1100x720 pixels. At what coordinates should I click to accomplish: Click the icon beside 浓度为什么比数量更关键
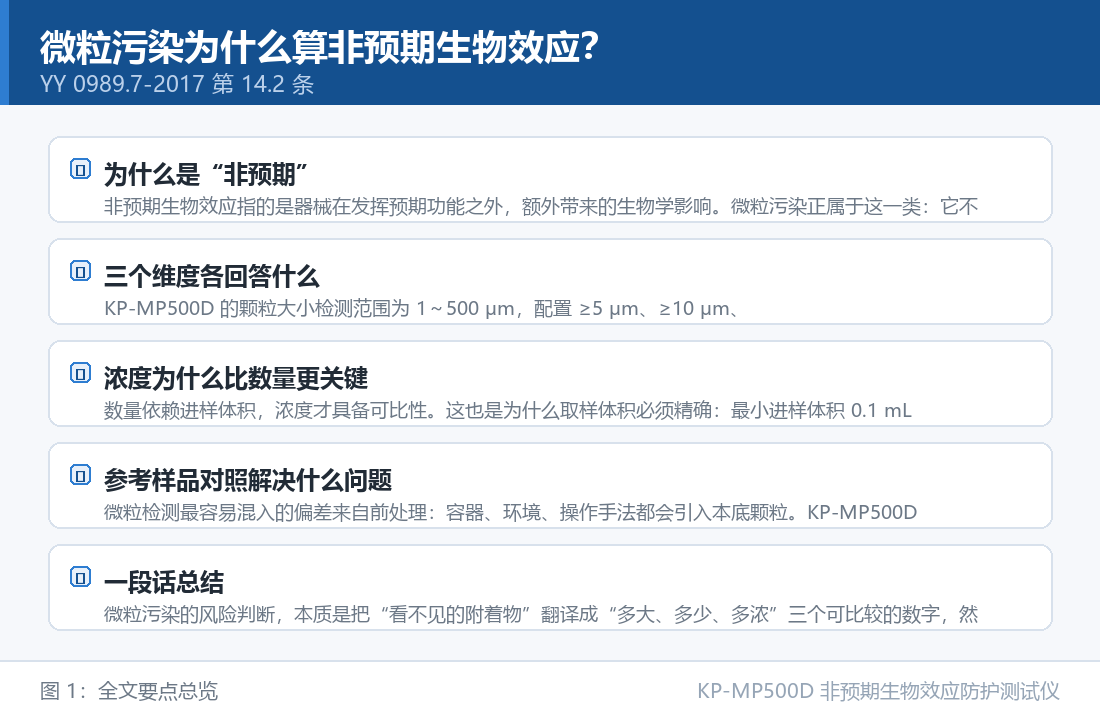[x=81, y=373]
